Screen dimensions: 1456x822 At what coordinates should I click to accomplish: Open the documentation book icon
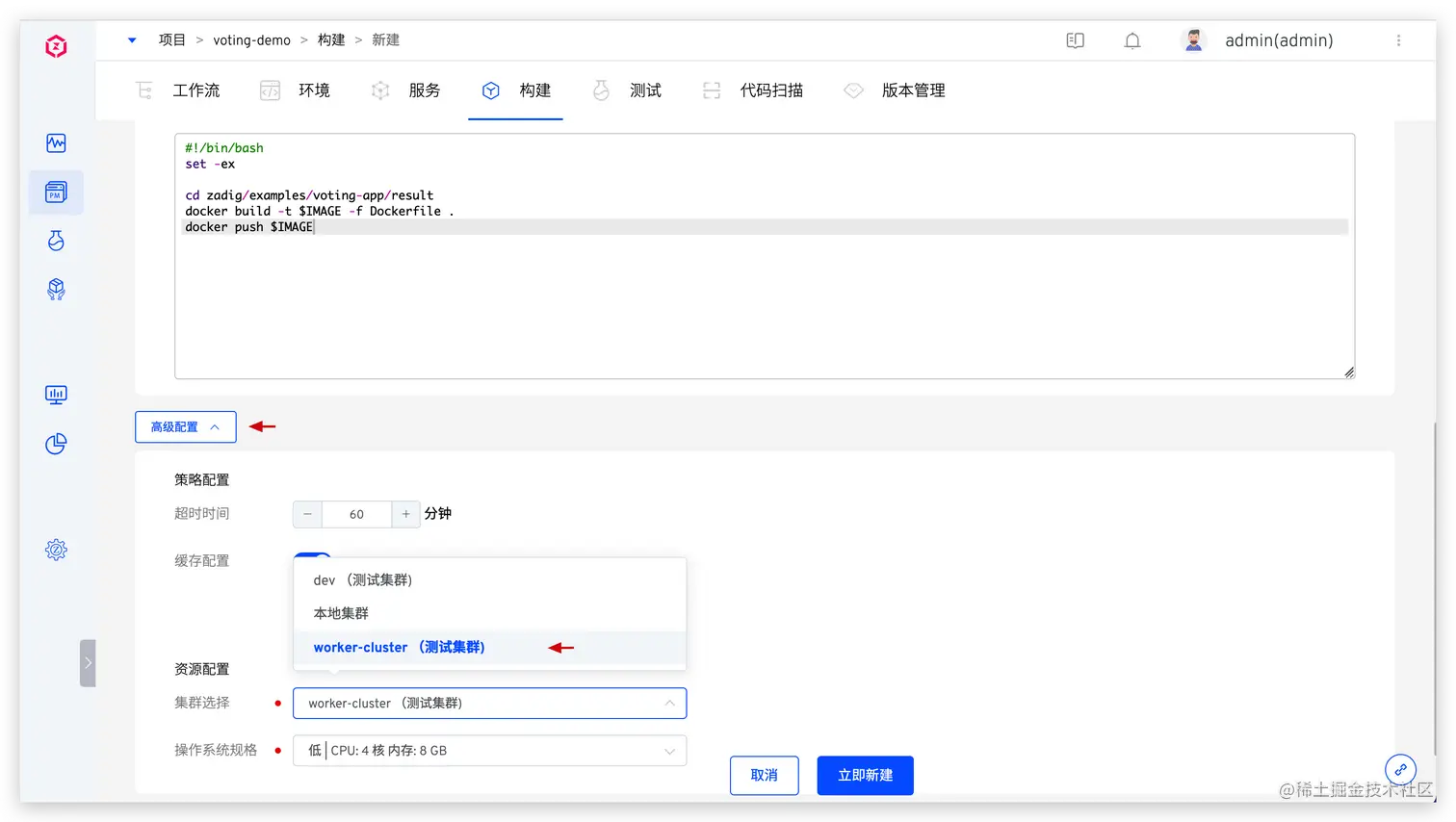pos(1076,40)
